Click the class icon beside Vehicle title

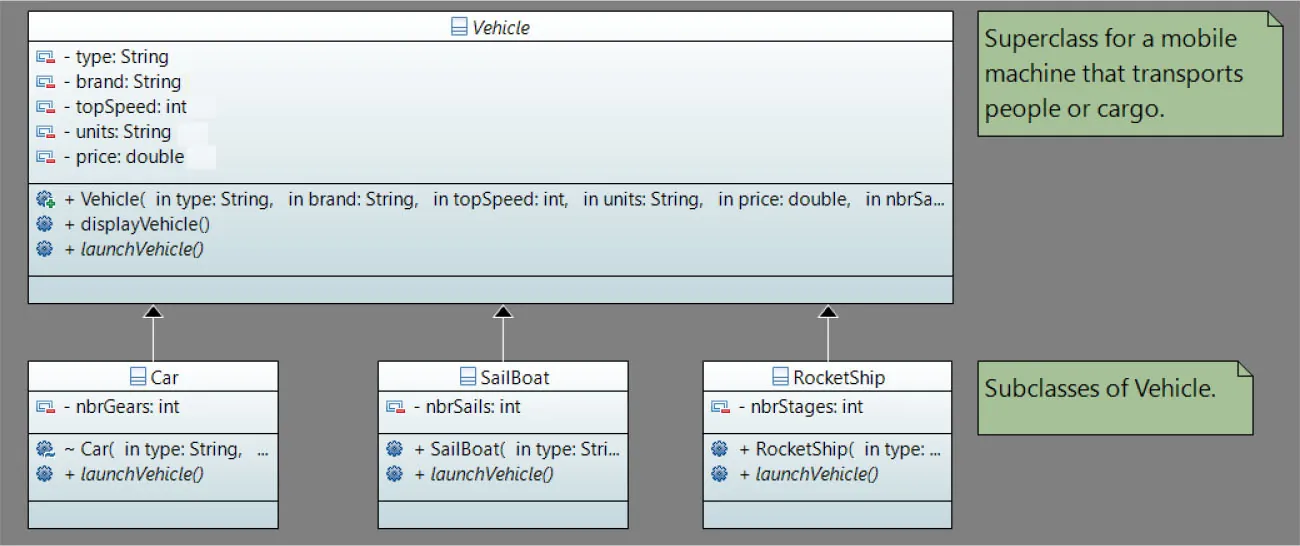pyautogui.click(x=460, y=27)
